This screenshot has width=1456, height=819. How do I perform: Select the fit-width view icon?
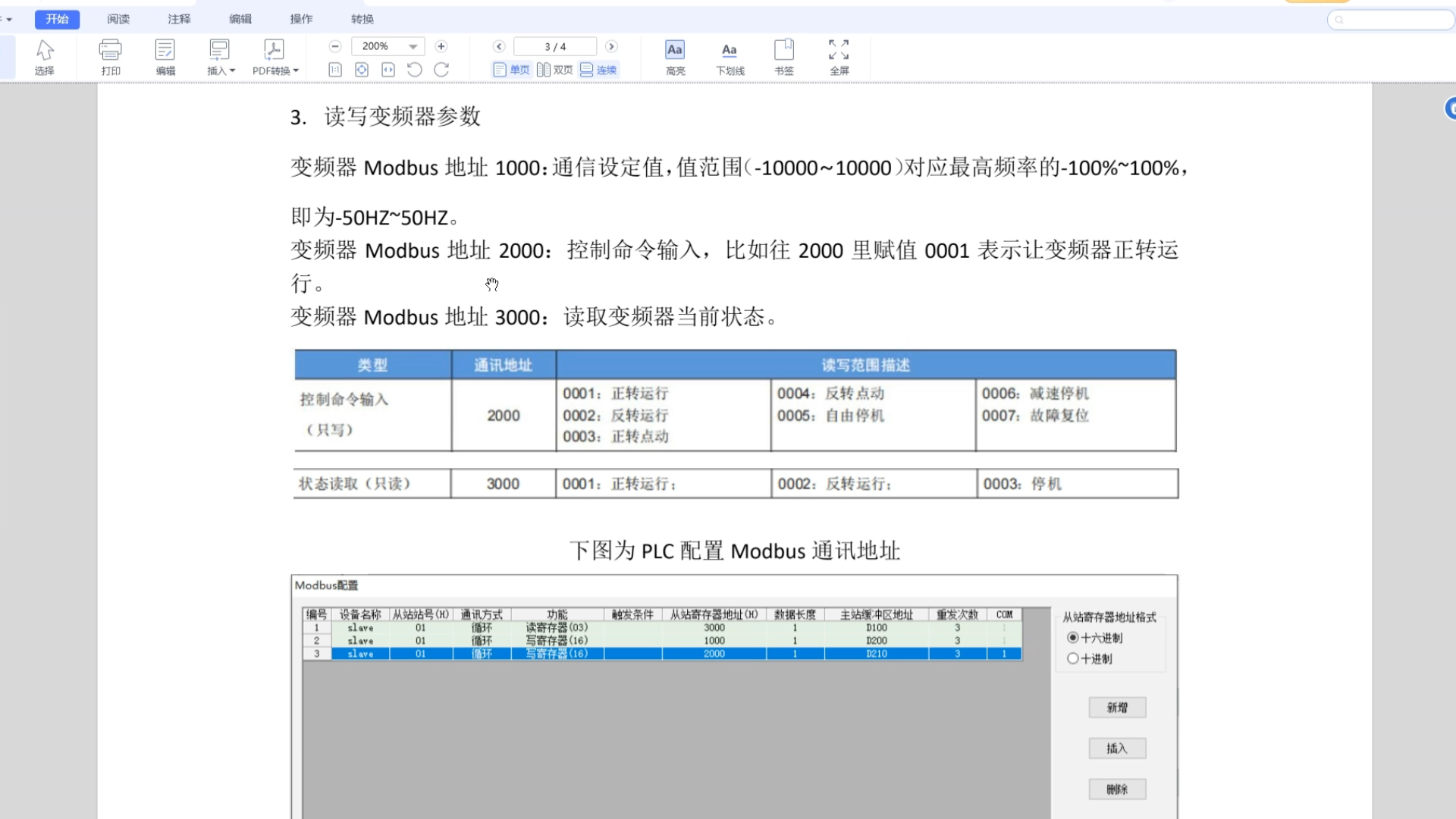[x=388, y=70]
